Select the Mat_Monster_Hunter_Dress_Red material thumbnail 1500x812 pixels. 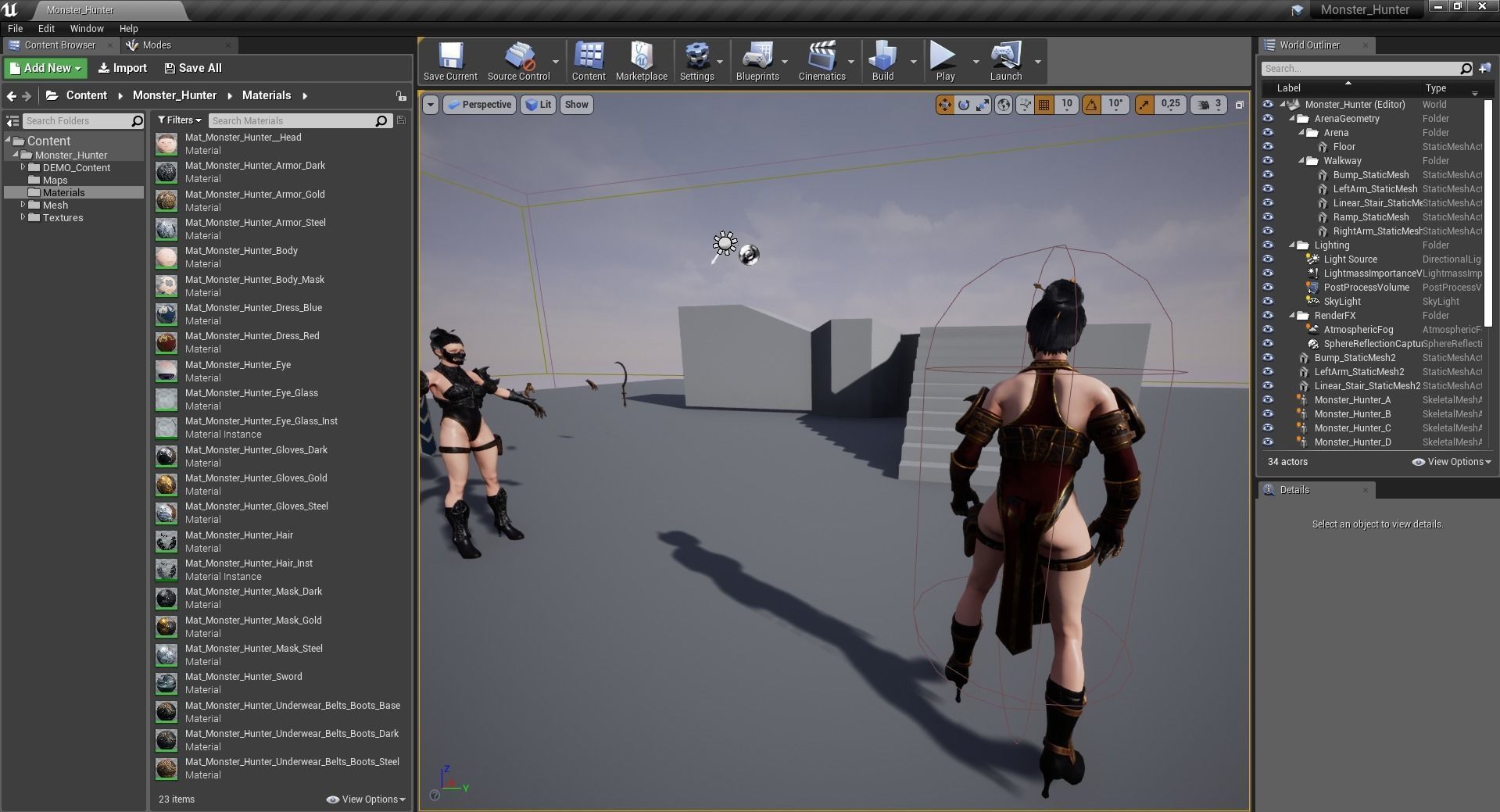166,342
